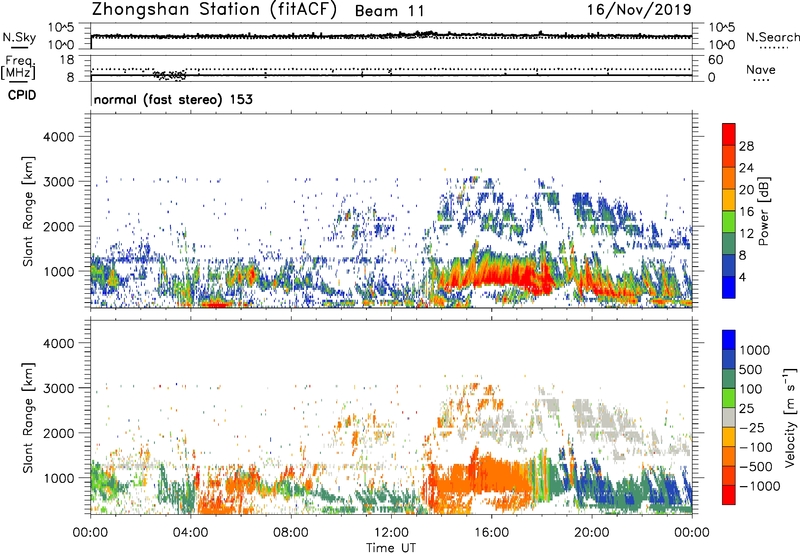Image resolution: width=800 pixels, height=554 pixels.
Task: Click the power colorbar red top segment
Action: tap(729, 135)
